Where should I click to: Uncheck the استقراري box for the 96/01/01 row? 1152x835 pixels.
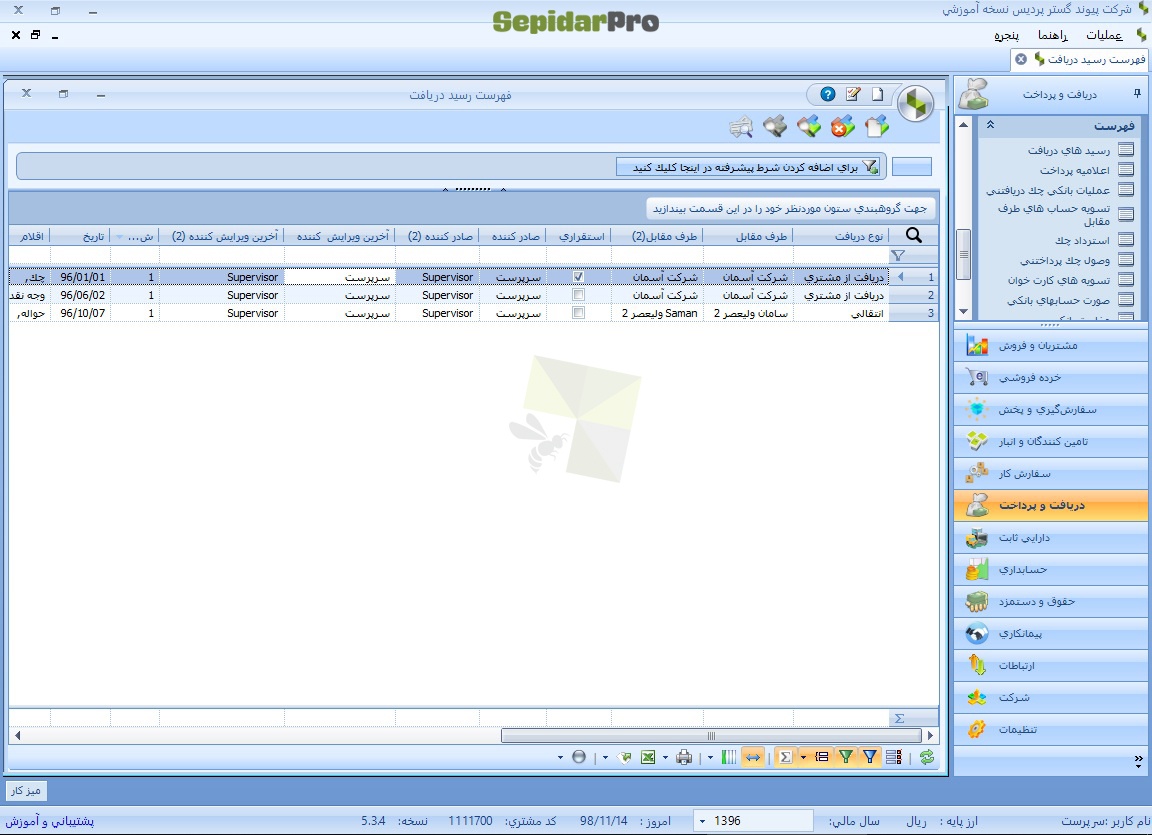(579, 277)
